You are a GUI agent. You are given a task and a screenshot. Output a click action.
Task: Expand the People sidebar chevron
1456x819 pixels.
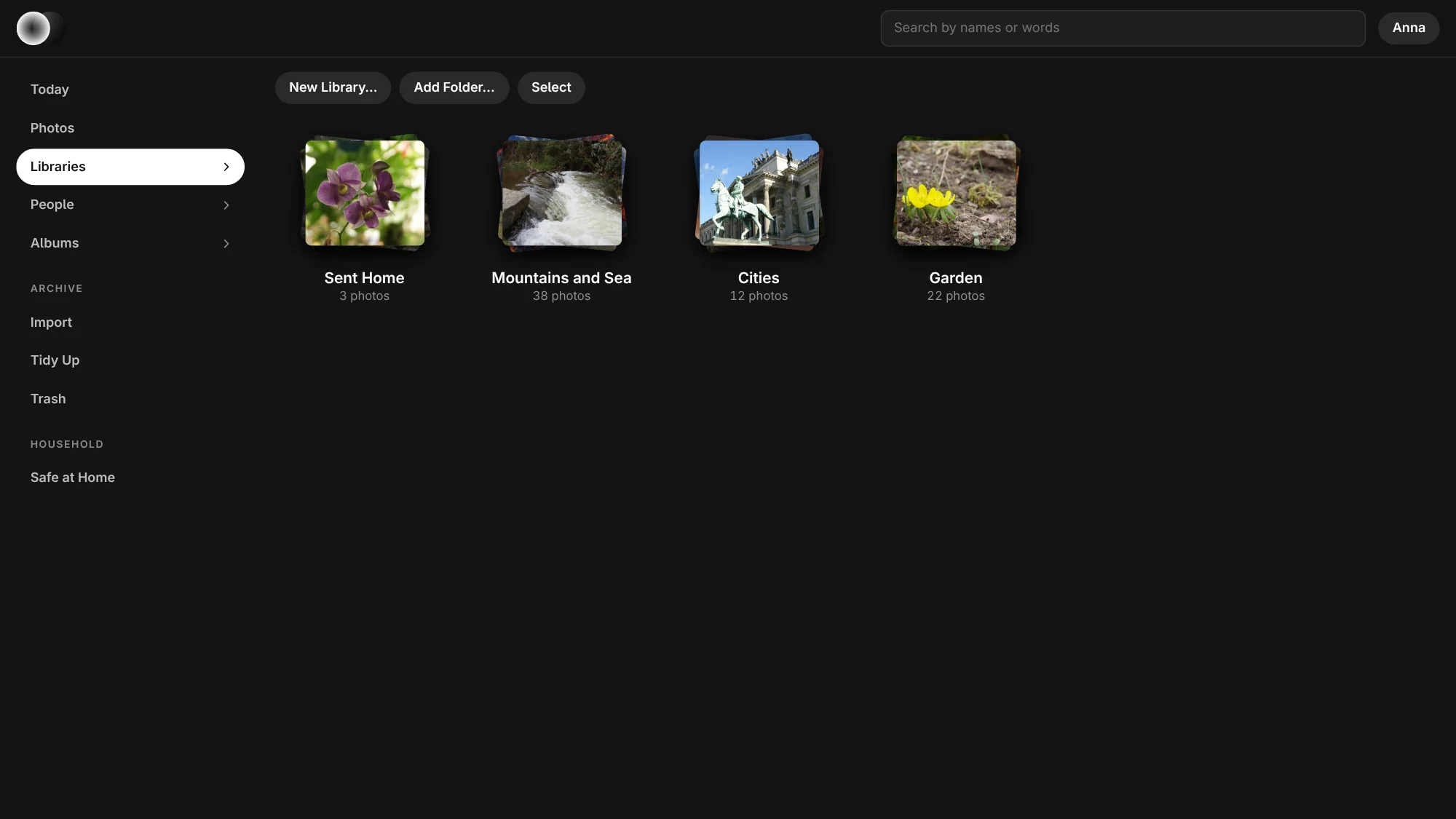pyautogui.click(x=226, y=205)
